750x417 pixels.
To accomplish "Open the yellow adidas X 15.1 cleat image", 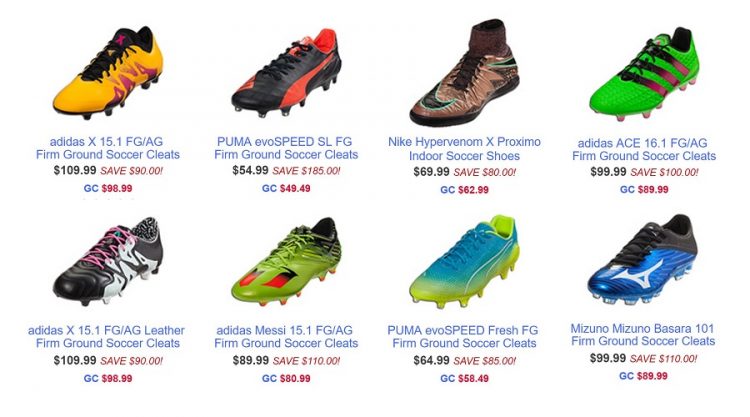I will tap(108, 73).
